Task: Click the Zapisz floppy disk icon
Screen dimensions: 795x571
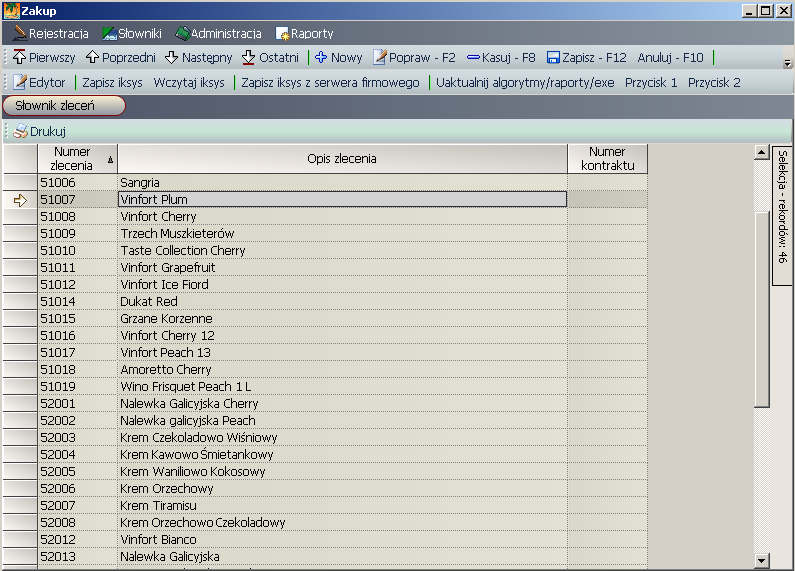Action: [x=553, y=57]
